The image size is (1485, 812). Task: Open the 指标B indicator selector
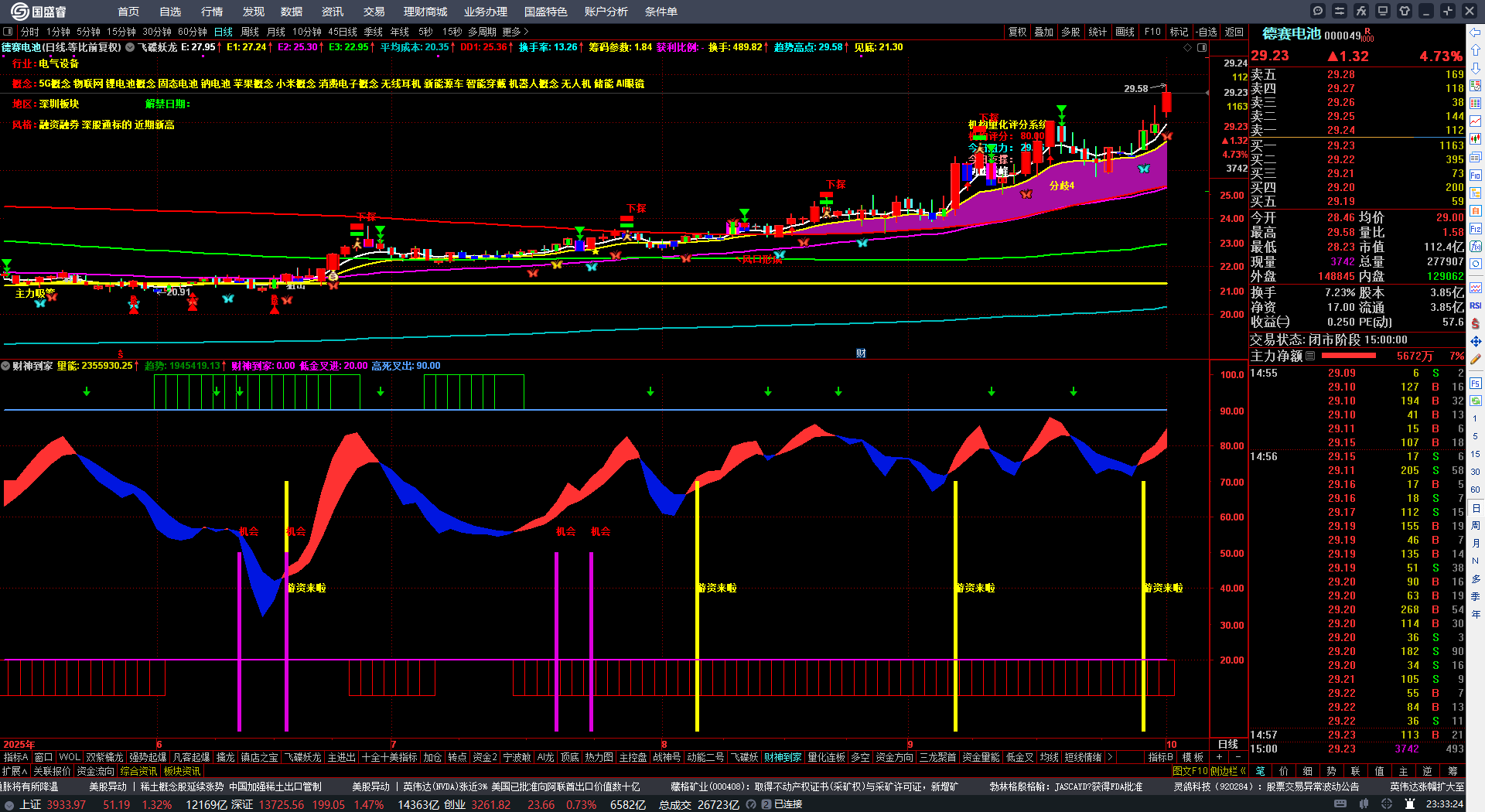coord(1161,757)
